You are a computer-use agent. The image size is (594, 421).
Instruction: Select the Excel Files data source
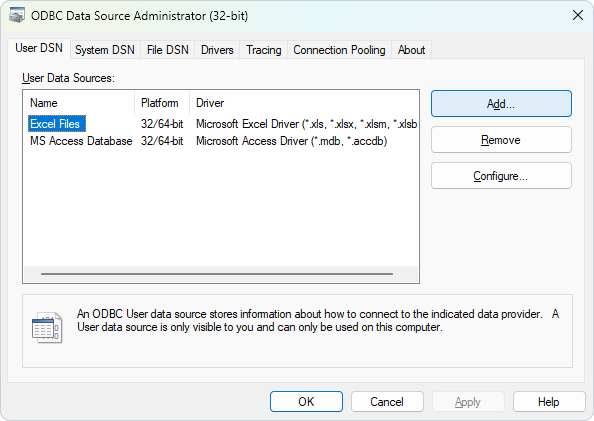click(x=57, y=124)
